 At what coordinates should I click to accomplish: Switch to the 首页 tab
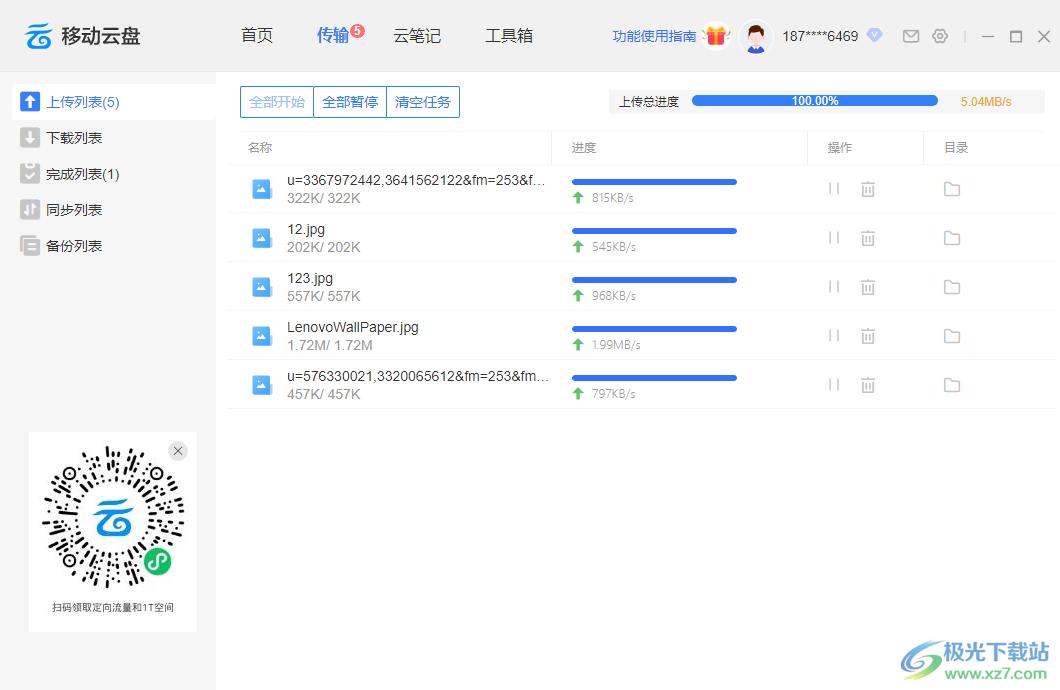pyautogui.click(x=257, y=36)
